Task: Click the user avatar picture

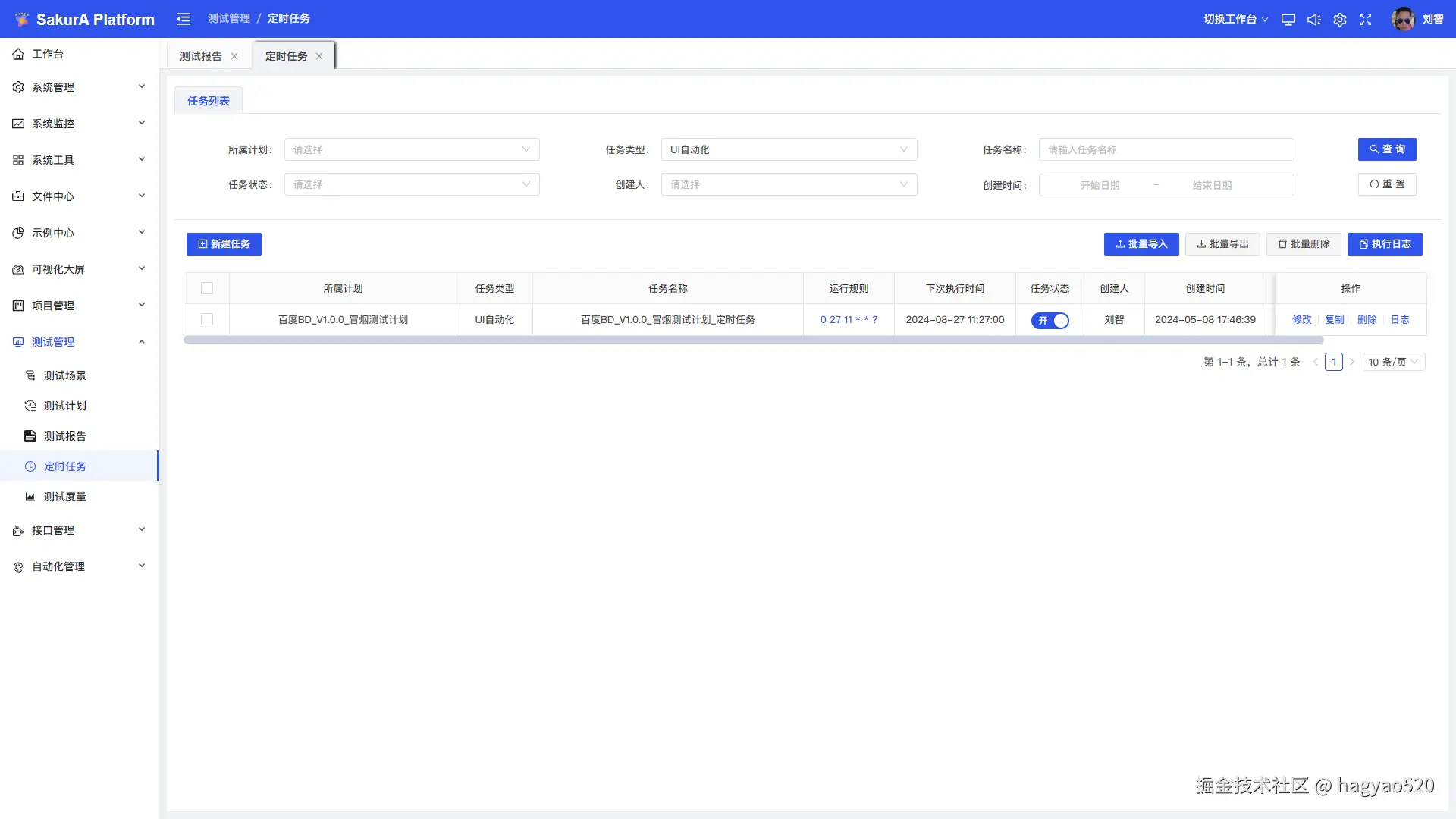Action: [1402, 19]
